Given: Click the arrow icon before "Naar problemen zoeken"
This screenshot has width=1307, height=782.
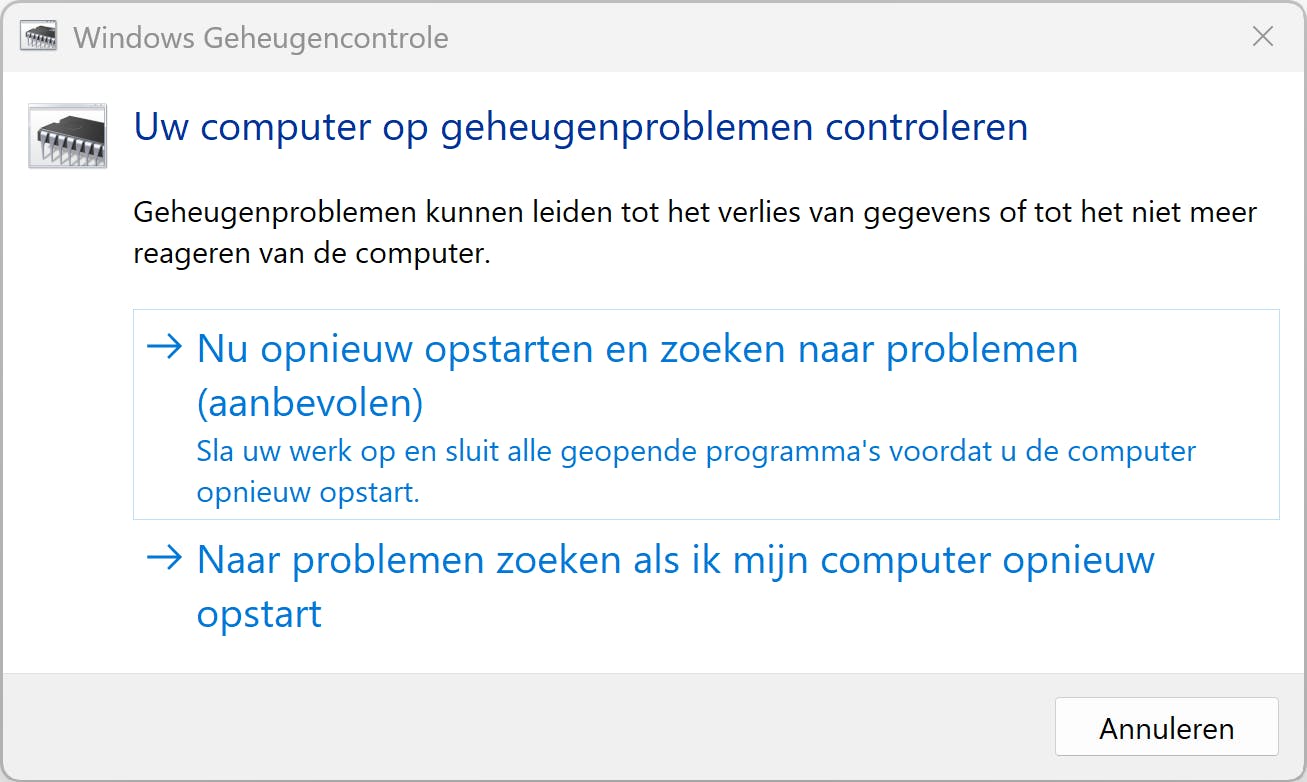Looking at the screenshot, I should [164, 558].
